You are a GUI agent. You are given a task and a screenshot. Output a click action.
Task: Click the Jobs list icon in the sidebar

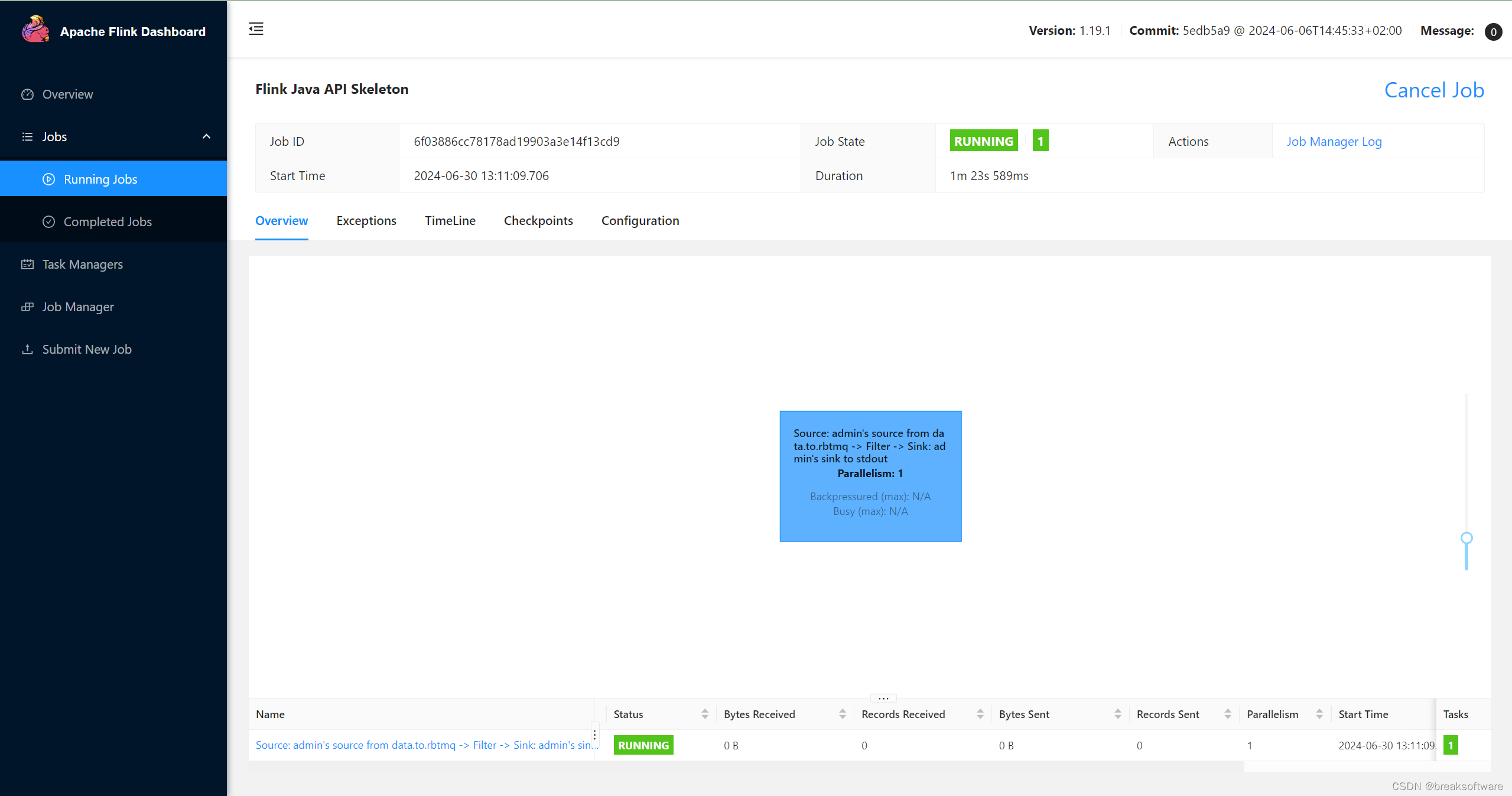(27, 137)
